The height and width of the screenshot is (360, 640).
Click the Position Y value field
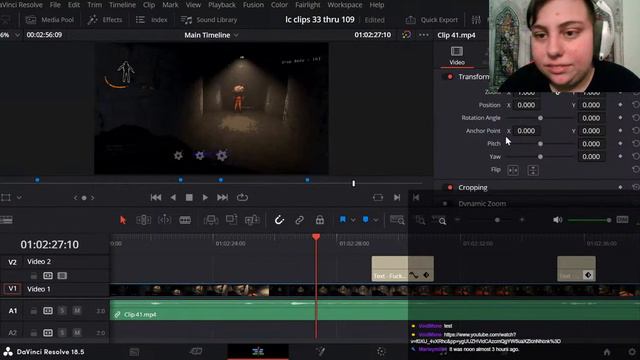(x=591, y=105)
